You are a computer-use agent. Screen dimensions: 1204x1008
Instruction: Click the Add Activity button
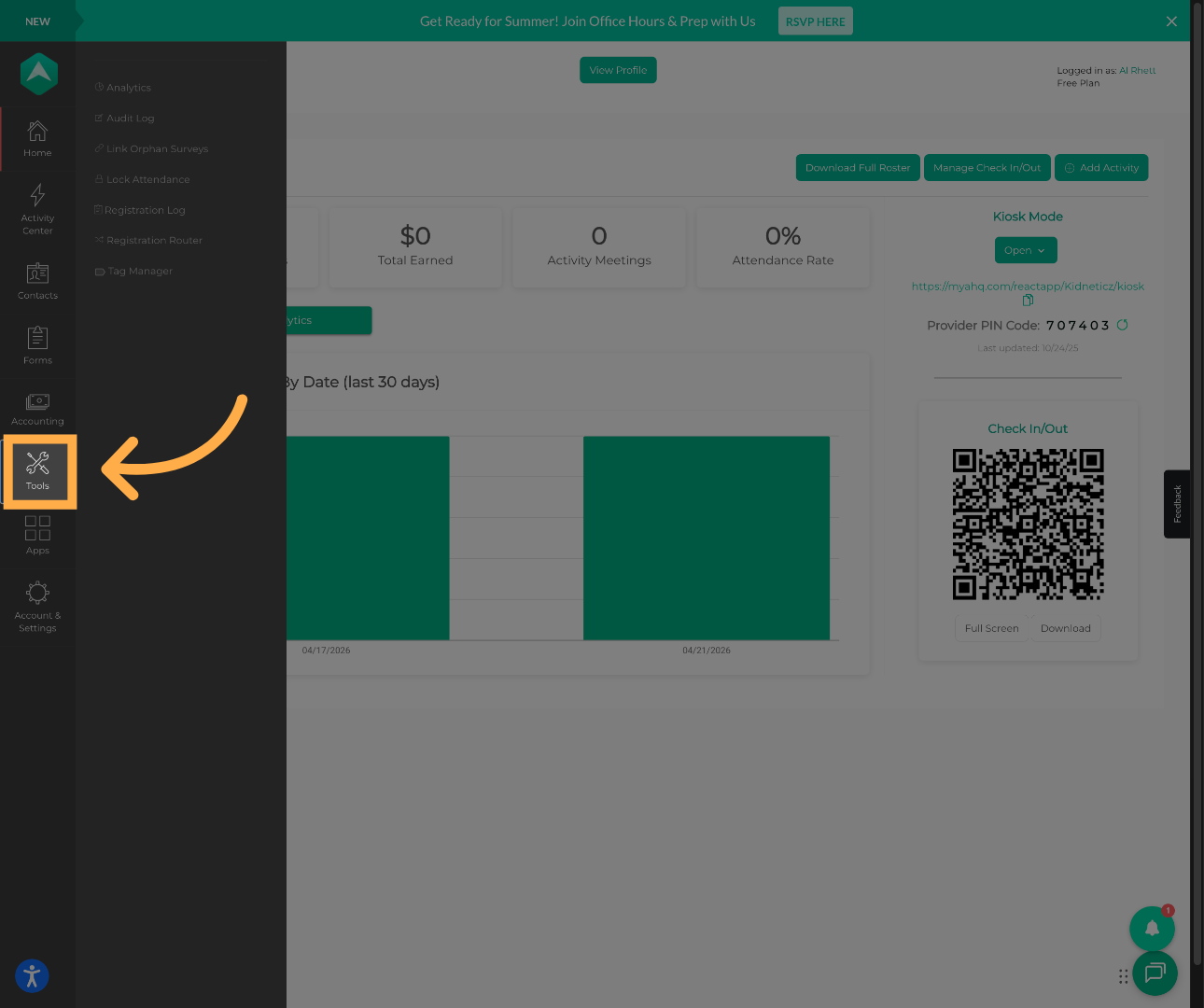(1101, 168)
